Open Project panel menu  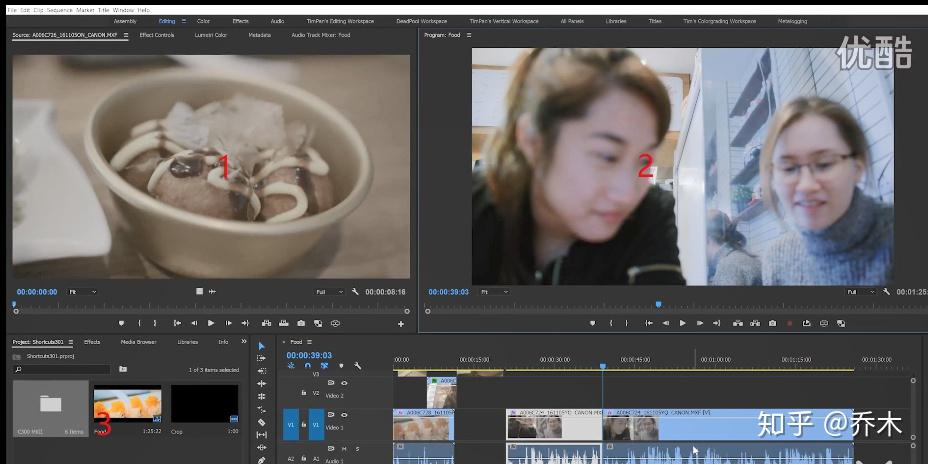click(70, 342)
